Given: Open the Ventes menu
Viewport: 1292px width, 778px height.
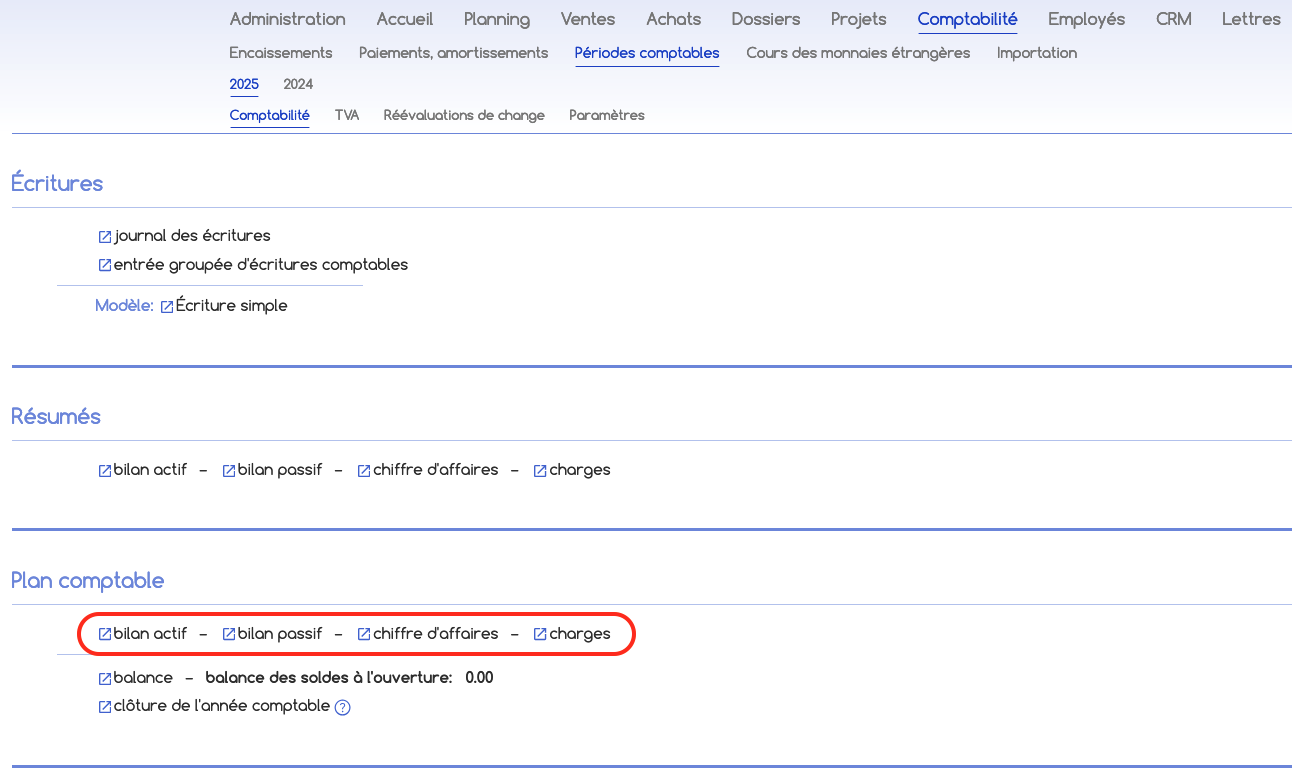Looking at the screenshot, I should 588,19.
